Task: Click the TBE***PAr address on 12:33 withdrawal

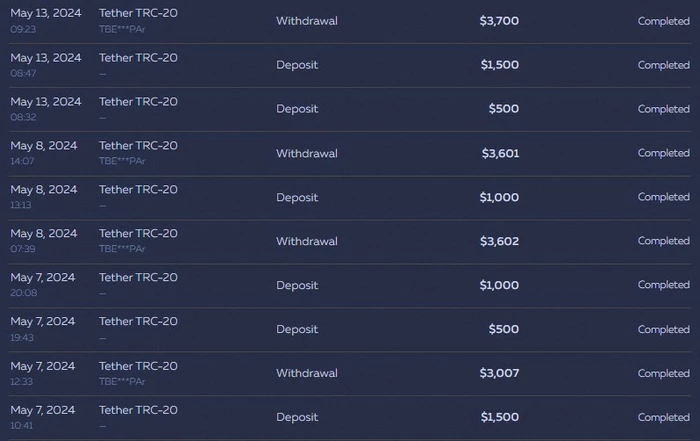Action: coord(122,381)
